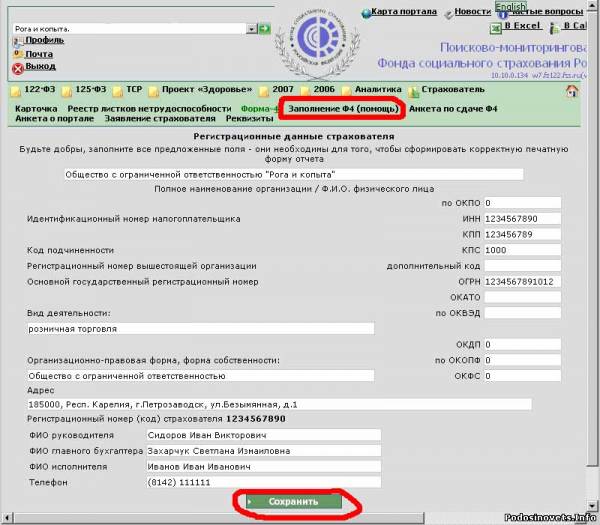This screenshot has height=525, width=600.
Task: Open the 2006 folder menu
Action: pyautogui.click(x=324, y=90)
